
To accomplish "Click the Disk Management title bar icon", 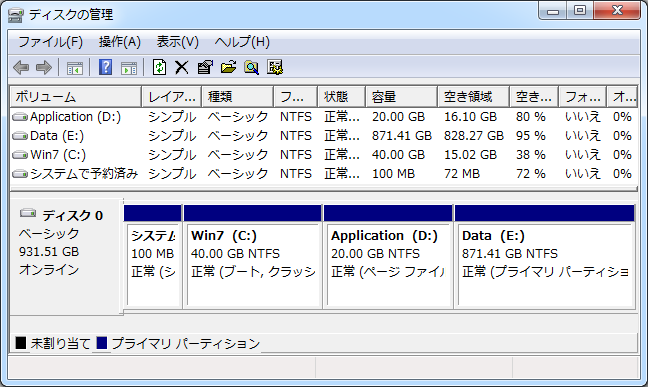I will click(16, 15).
